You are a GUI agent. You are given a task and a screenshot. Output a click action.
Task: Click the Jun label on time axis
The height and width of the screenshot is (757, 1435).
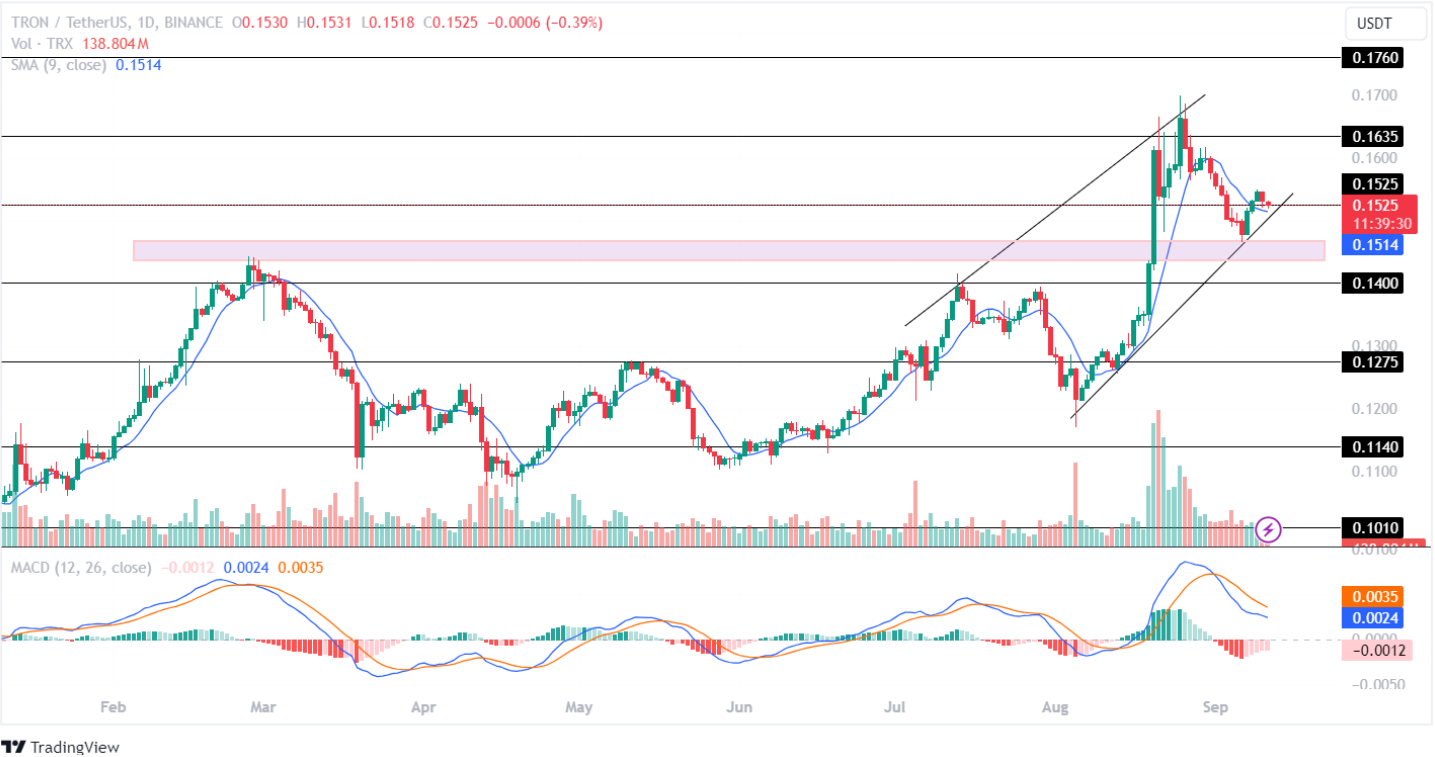pos(739,708)
